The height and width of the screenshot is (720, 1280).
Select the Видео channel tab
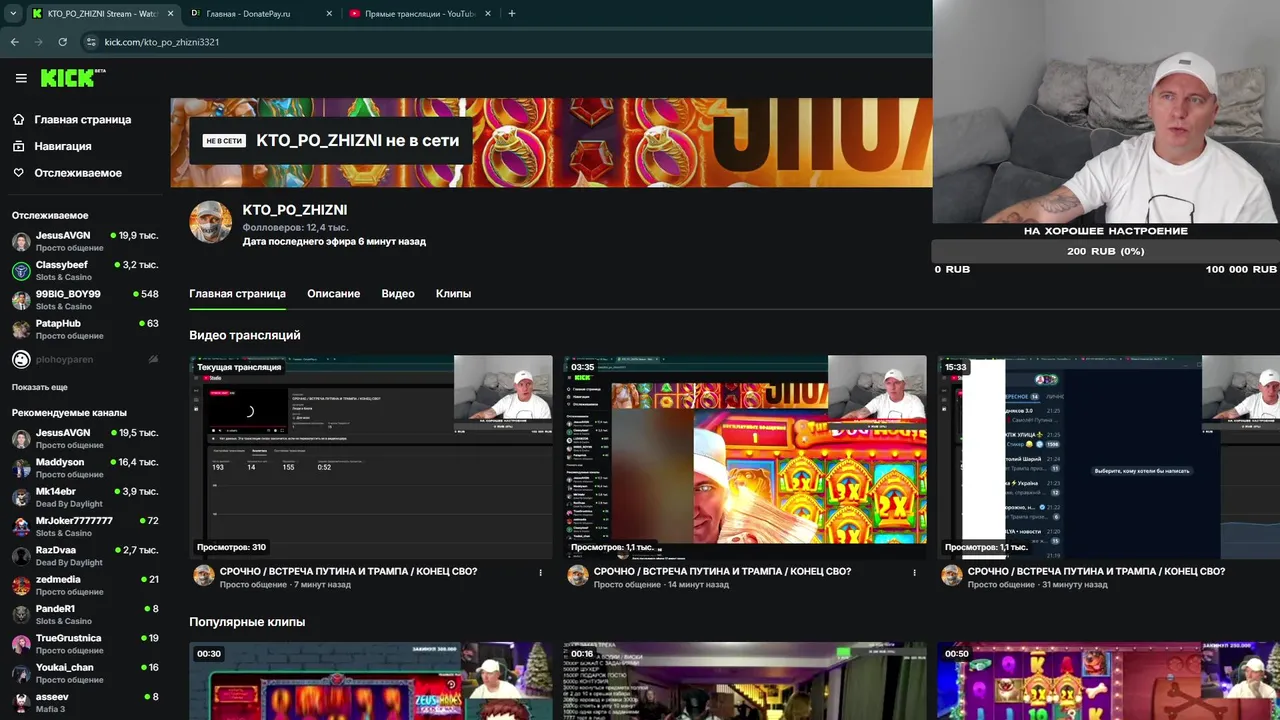pos(398,294)
